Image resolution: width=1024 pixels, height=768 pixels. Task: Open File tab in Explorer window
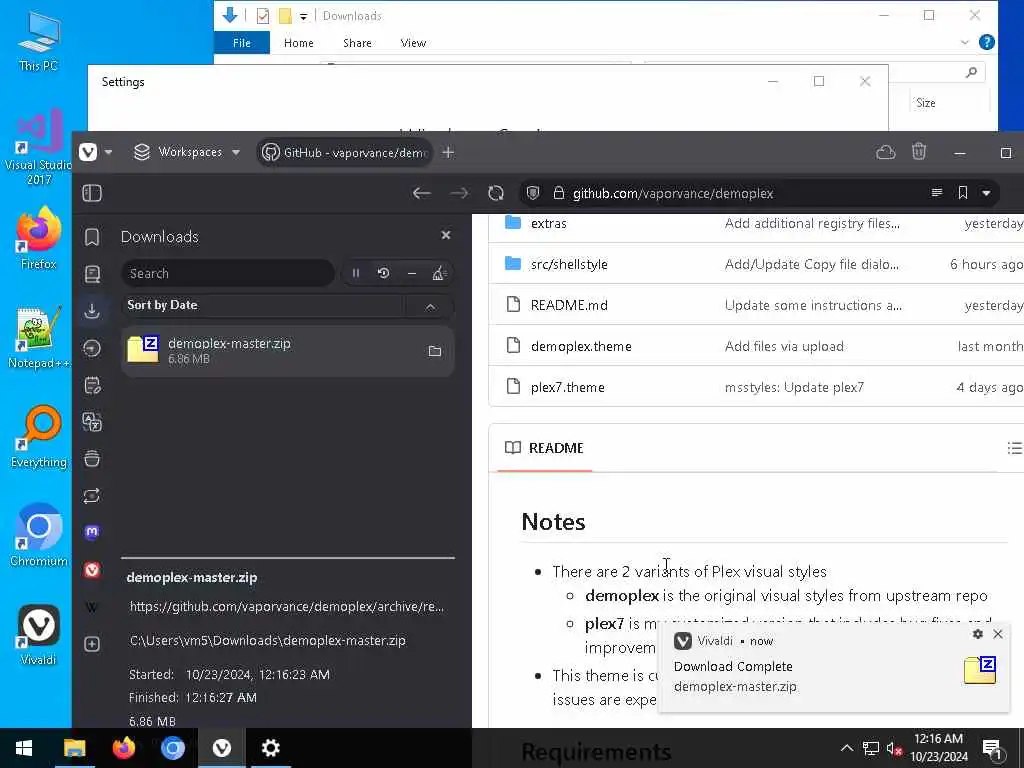click(x=242, y=42)
